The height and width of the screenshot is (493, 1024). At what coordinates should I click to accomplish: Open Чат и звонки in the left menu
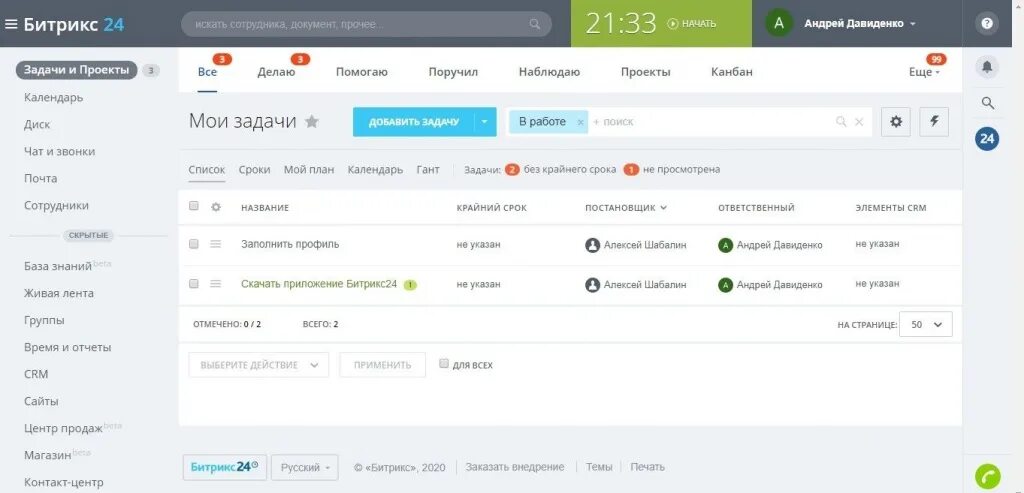tap(59, 151)
